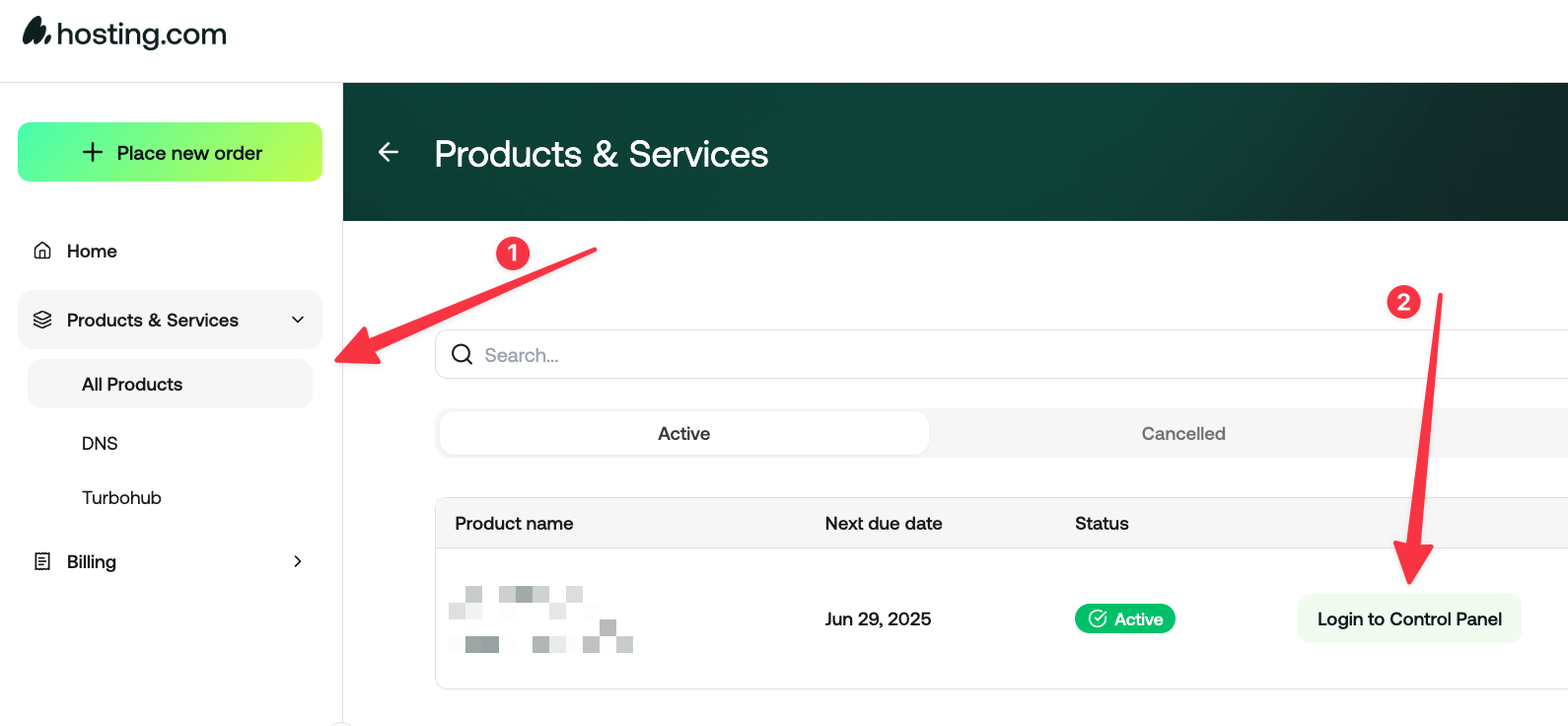Image resolution: width=1568 pixels, height=726 pixels.
Task: Open Turbohub from sidebar
Action: 121,498
